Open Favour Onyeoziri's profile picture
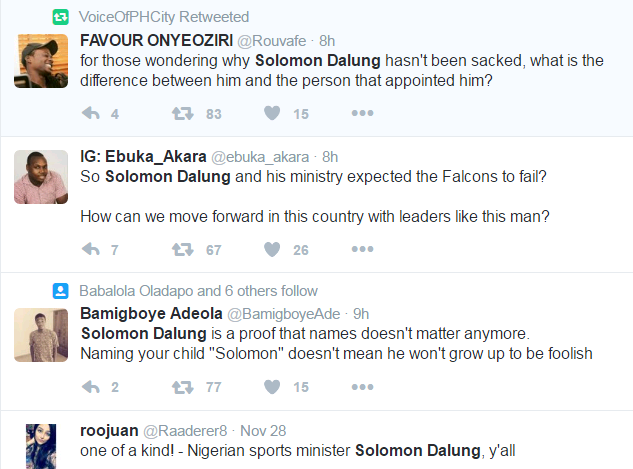 41,60
